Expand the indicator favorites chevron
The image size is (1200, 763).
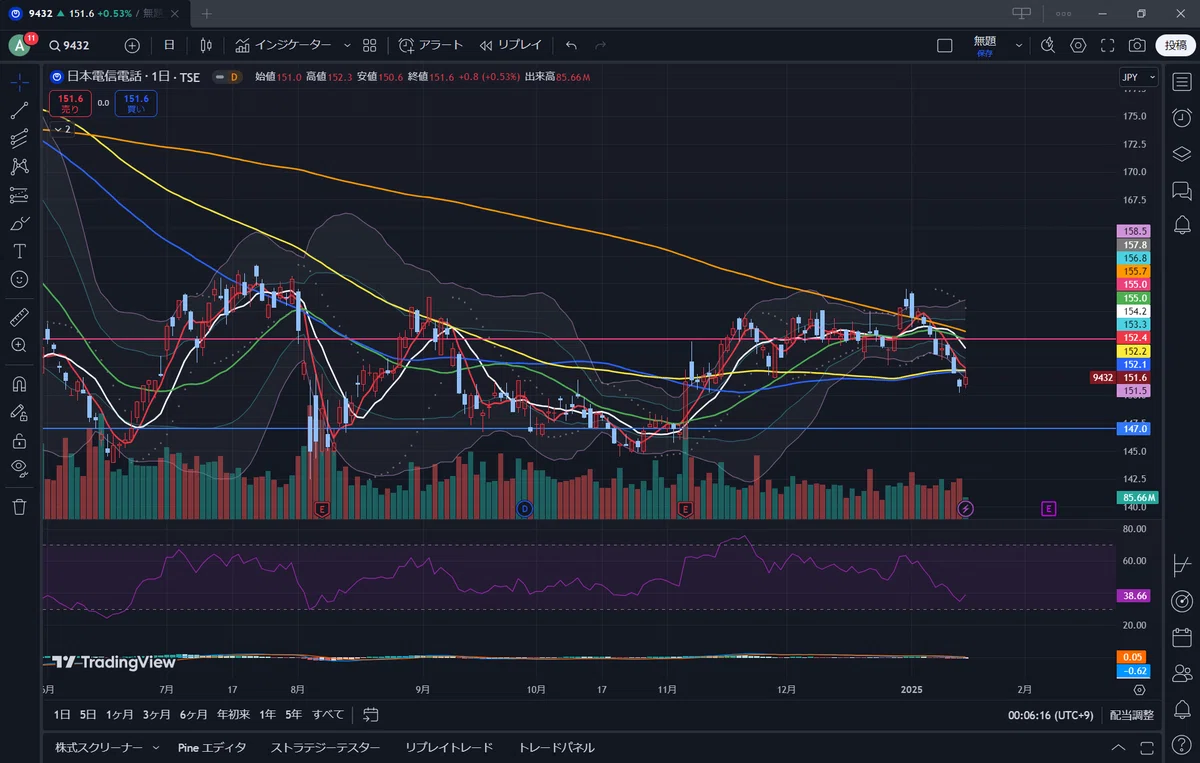tap(347, 45)
